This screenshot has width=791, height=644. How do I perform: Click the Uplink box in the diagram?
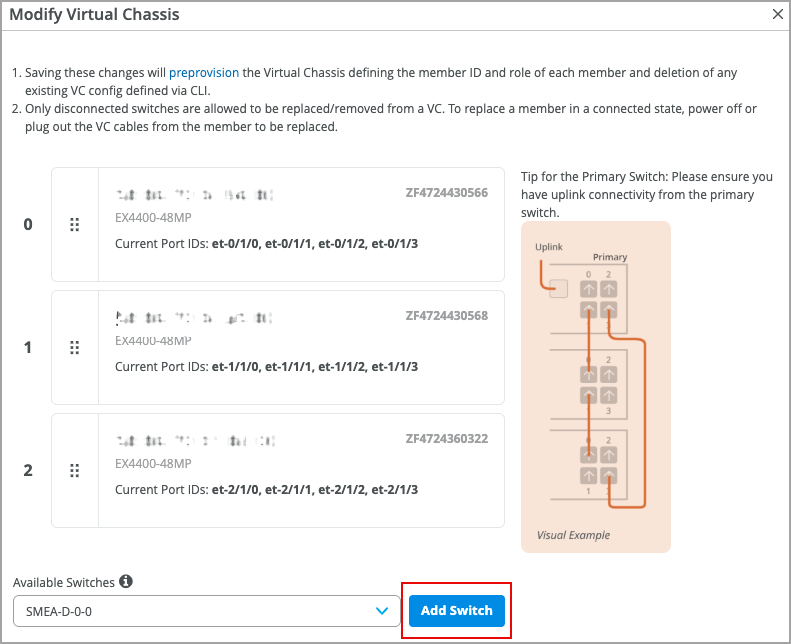559,289
